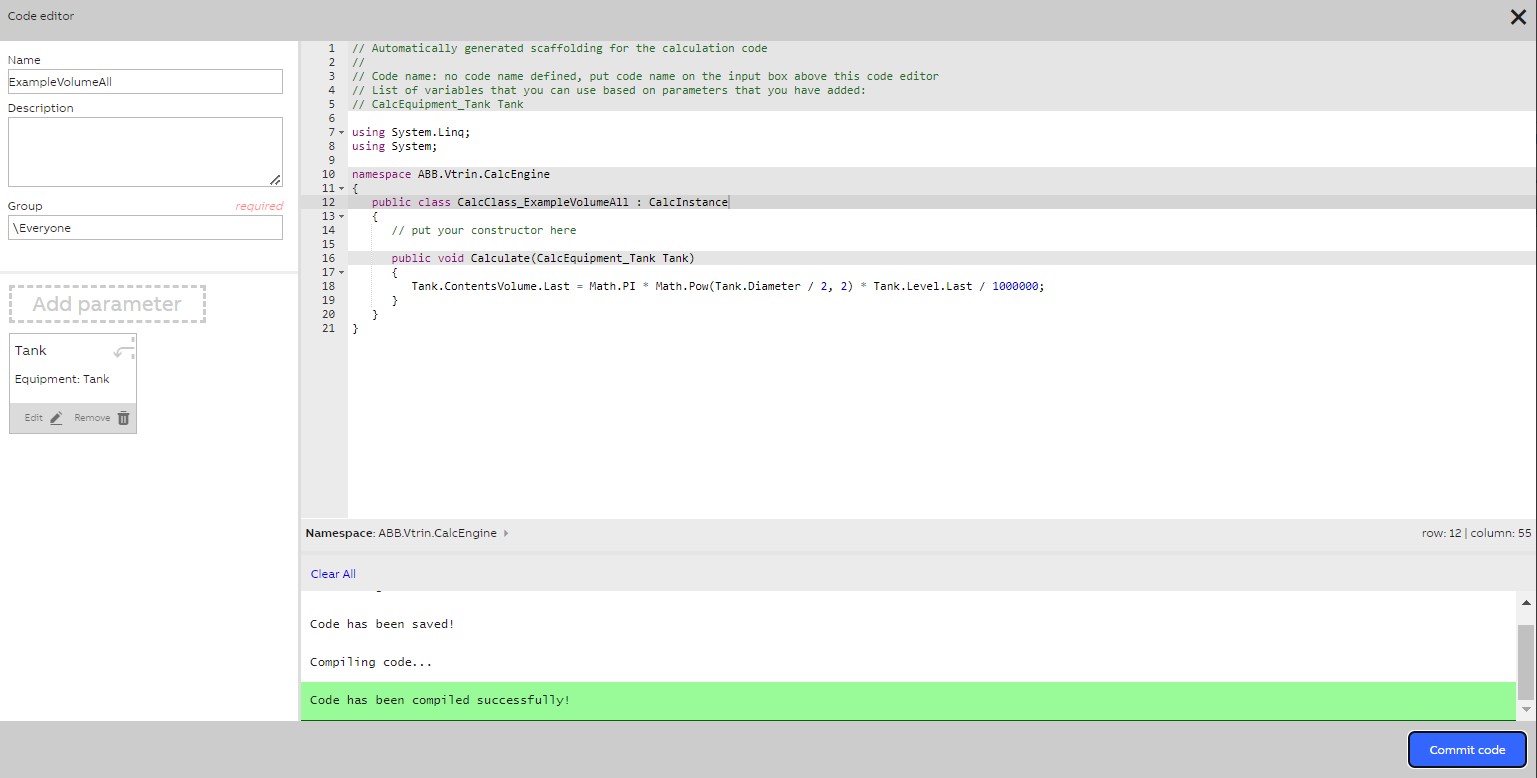Click the Remove label on Tank card
Viewport: 1537px width, 778px height.
pyautogui.click(x=92, y=418)
